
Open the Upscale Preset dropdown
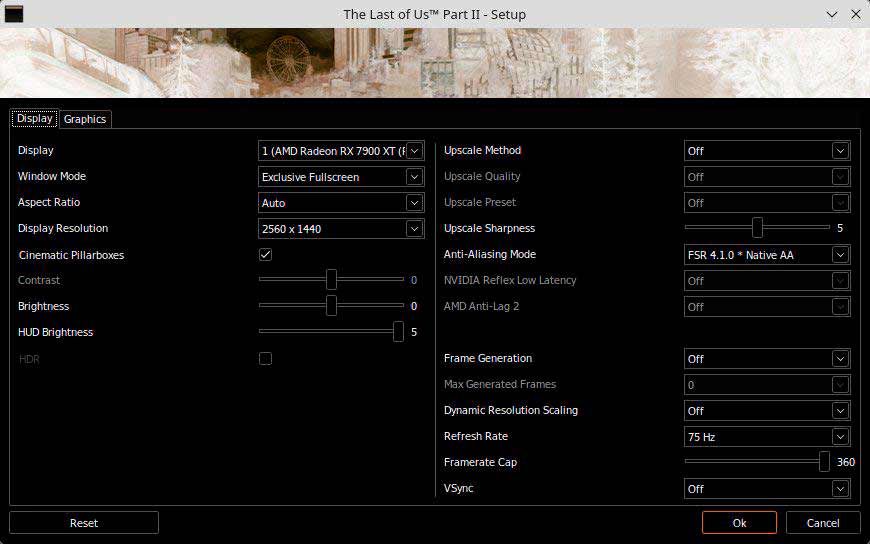[x=767, y=203]
